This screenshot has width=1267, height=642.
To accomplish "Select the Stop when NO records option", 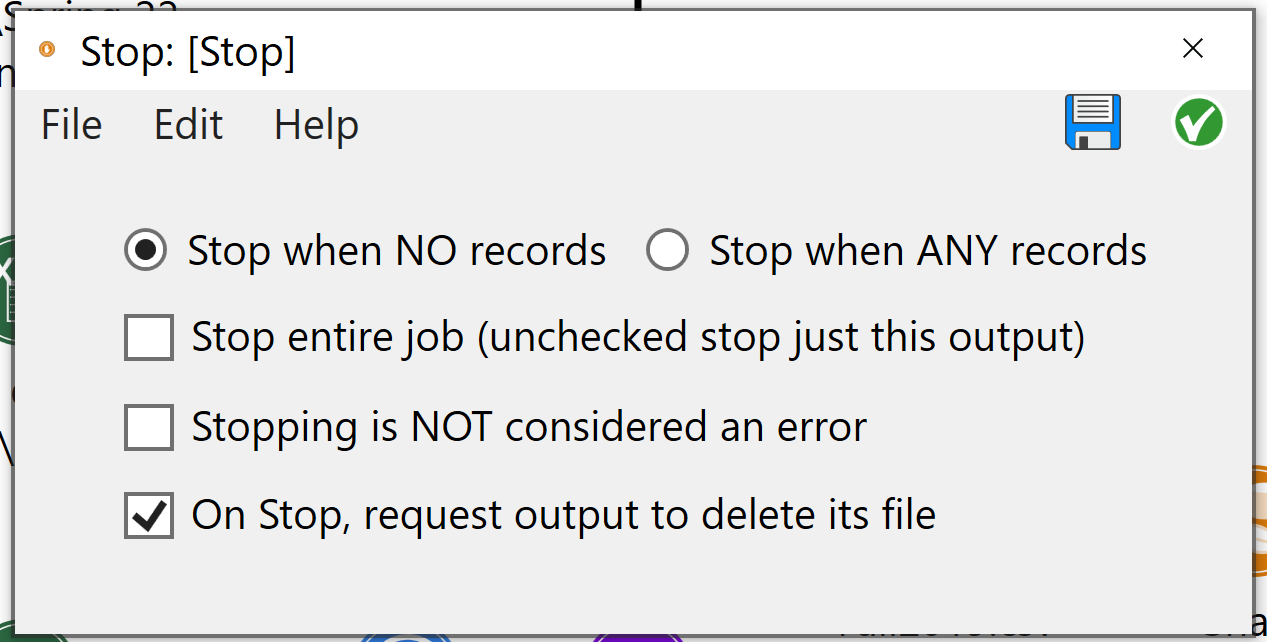I will click(365, 250).
